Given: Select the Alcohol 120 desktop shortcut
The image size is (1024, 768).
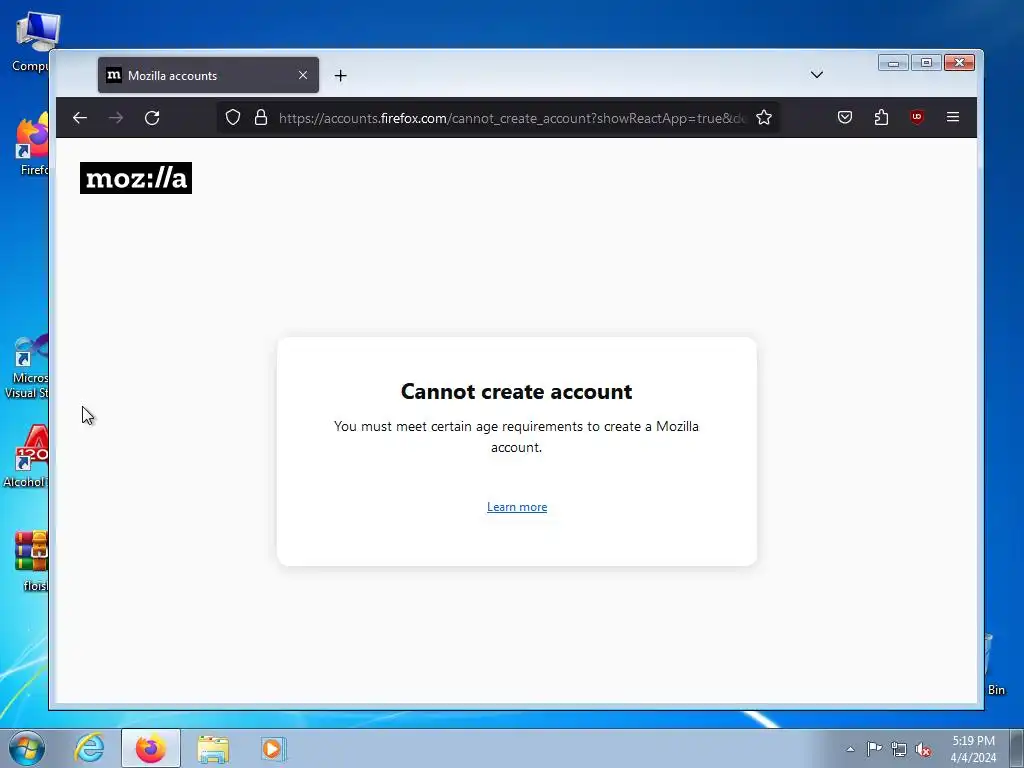Looking at the screenshot, I should pyautogui.click(x=26, y=456).
